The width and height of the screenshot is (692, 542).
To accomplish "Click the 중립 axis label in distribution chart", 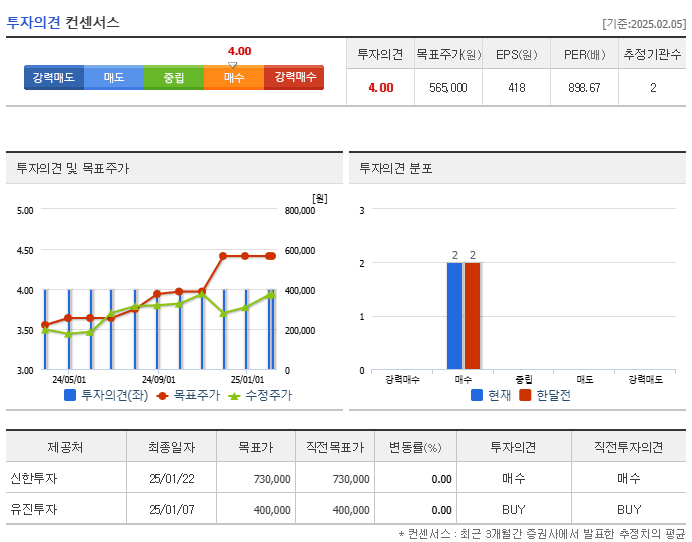I will click(x=524, y=380).
